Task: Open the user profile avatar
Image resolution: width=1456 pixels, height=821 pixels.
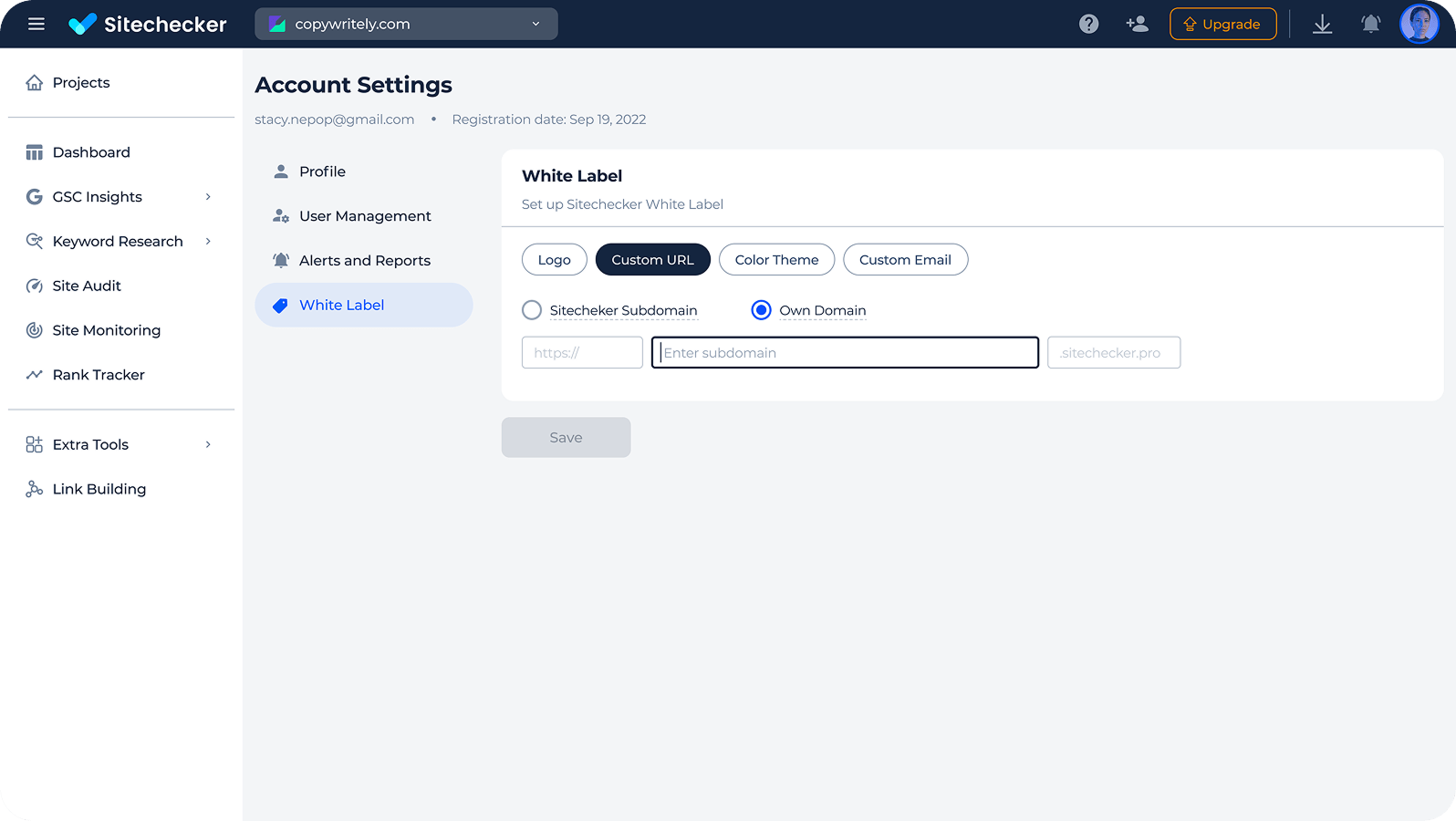Action: (x=1419, y=24)
